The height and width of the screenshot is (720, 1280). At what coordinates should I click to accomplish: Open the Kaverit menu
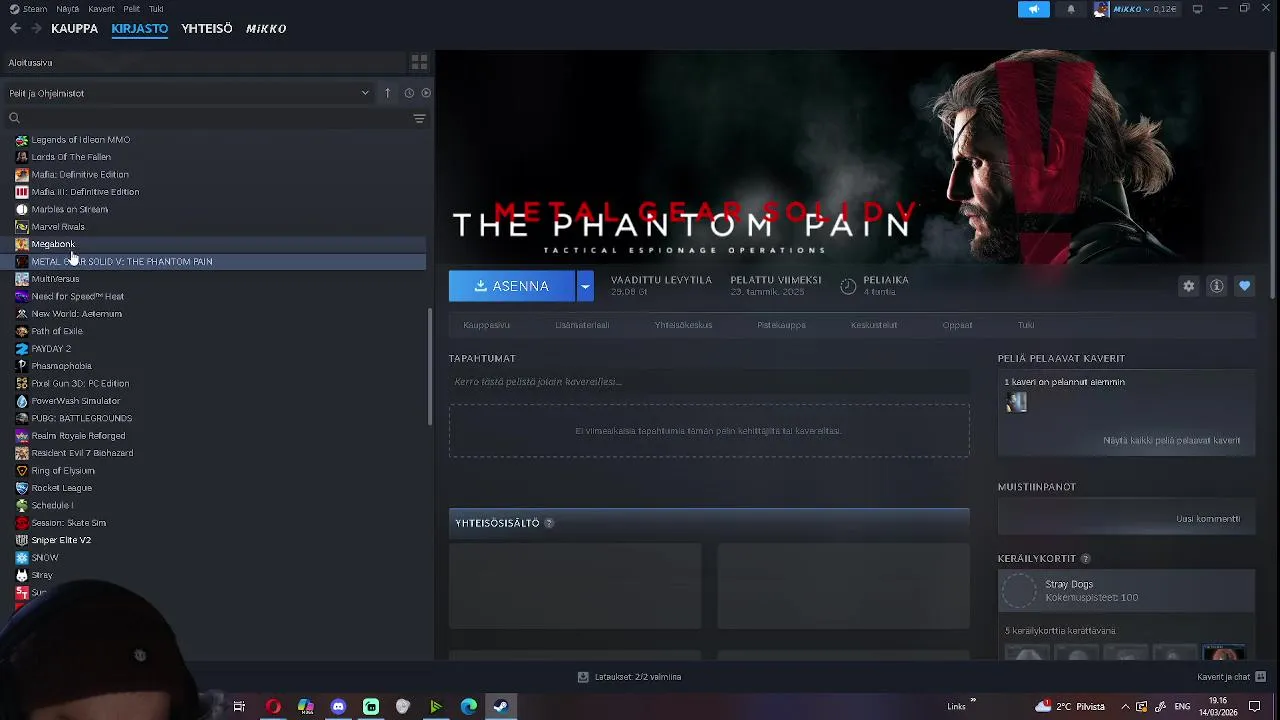pos(101,9)
